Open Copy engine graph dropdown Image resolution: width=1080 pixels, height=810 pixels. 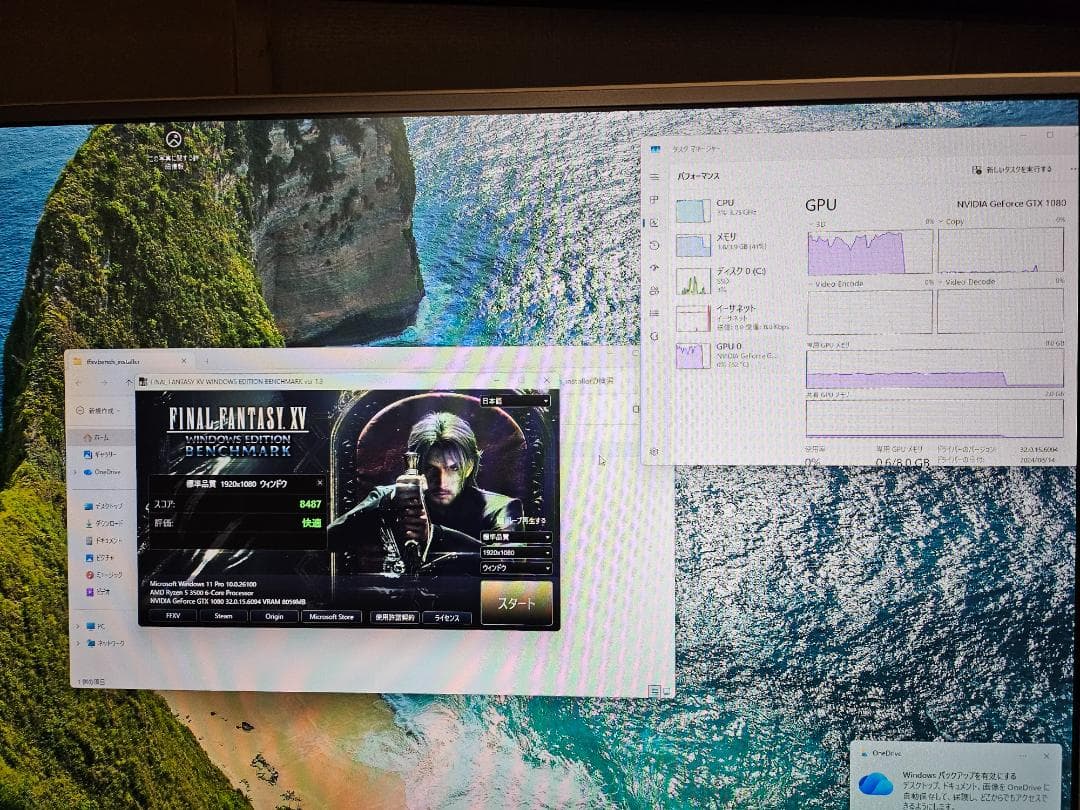951,222
